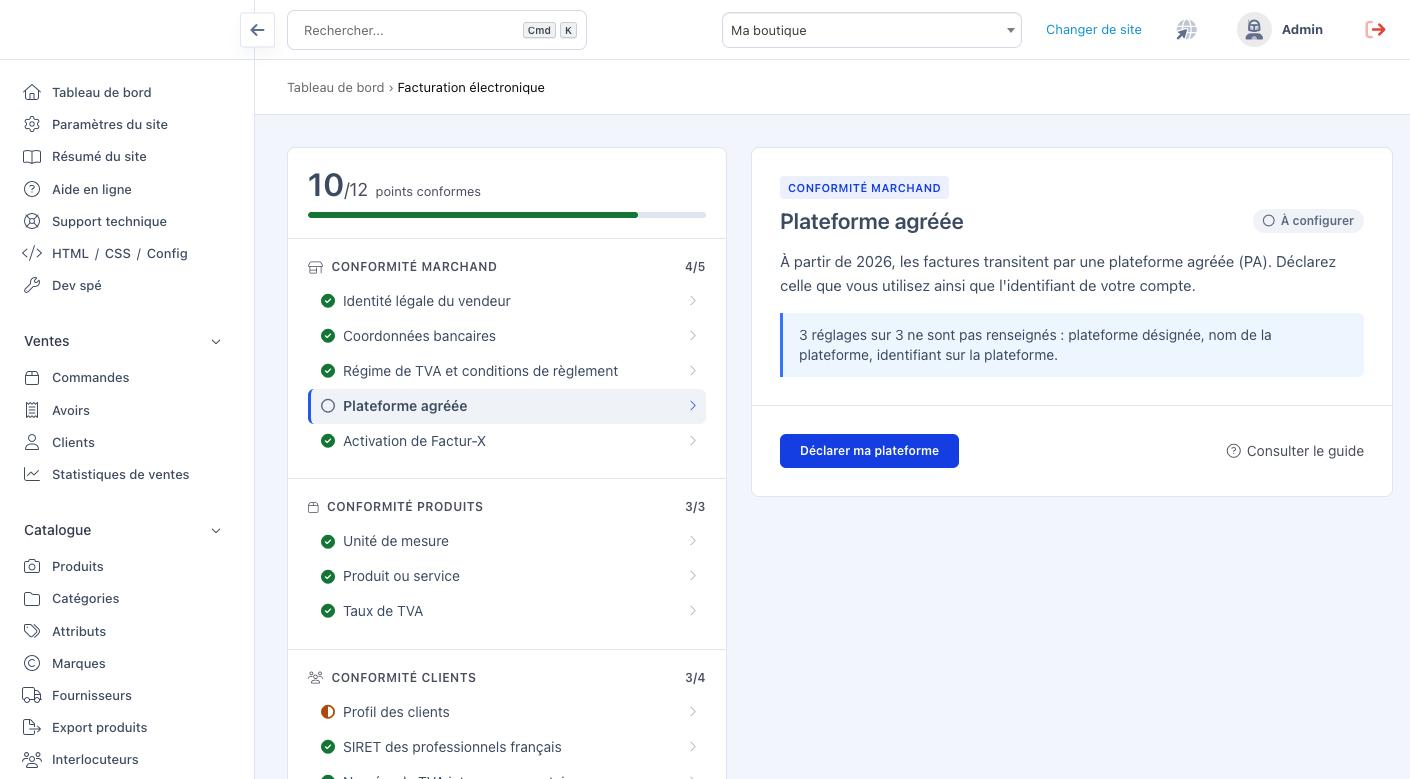Click the Rechercher search field
This screenshot has width=1410, height=779.
tap(437, 30)
